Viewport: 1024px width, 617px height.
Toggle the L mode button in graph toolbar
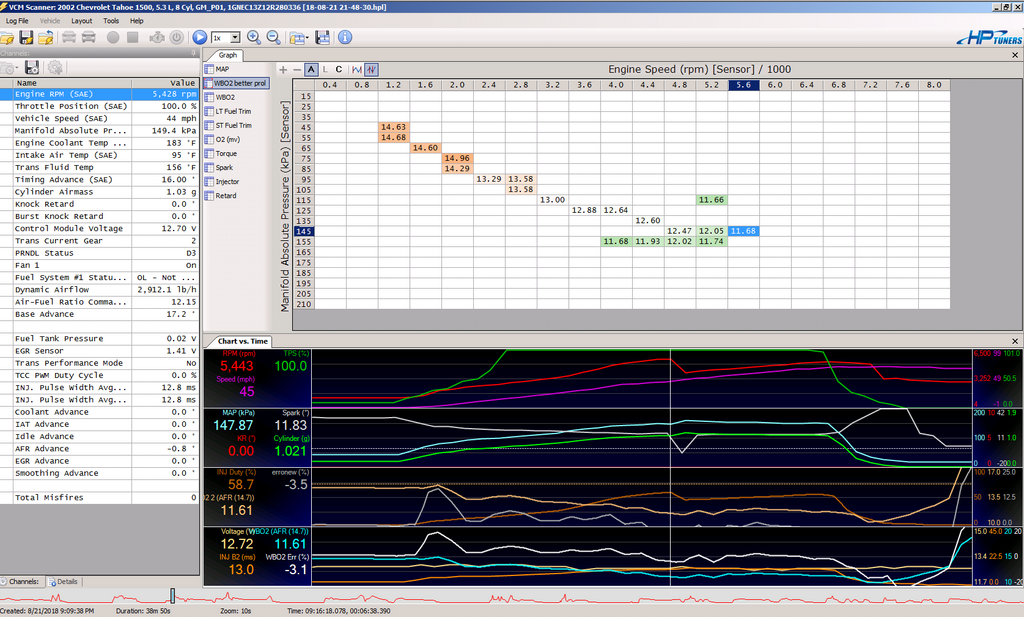click(325, 69)
